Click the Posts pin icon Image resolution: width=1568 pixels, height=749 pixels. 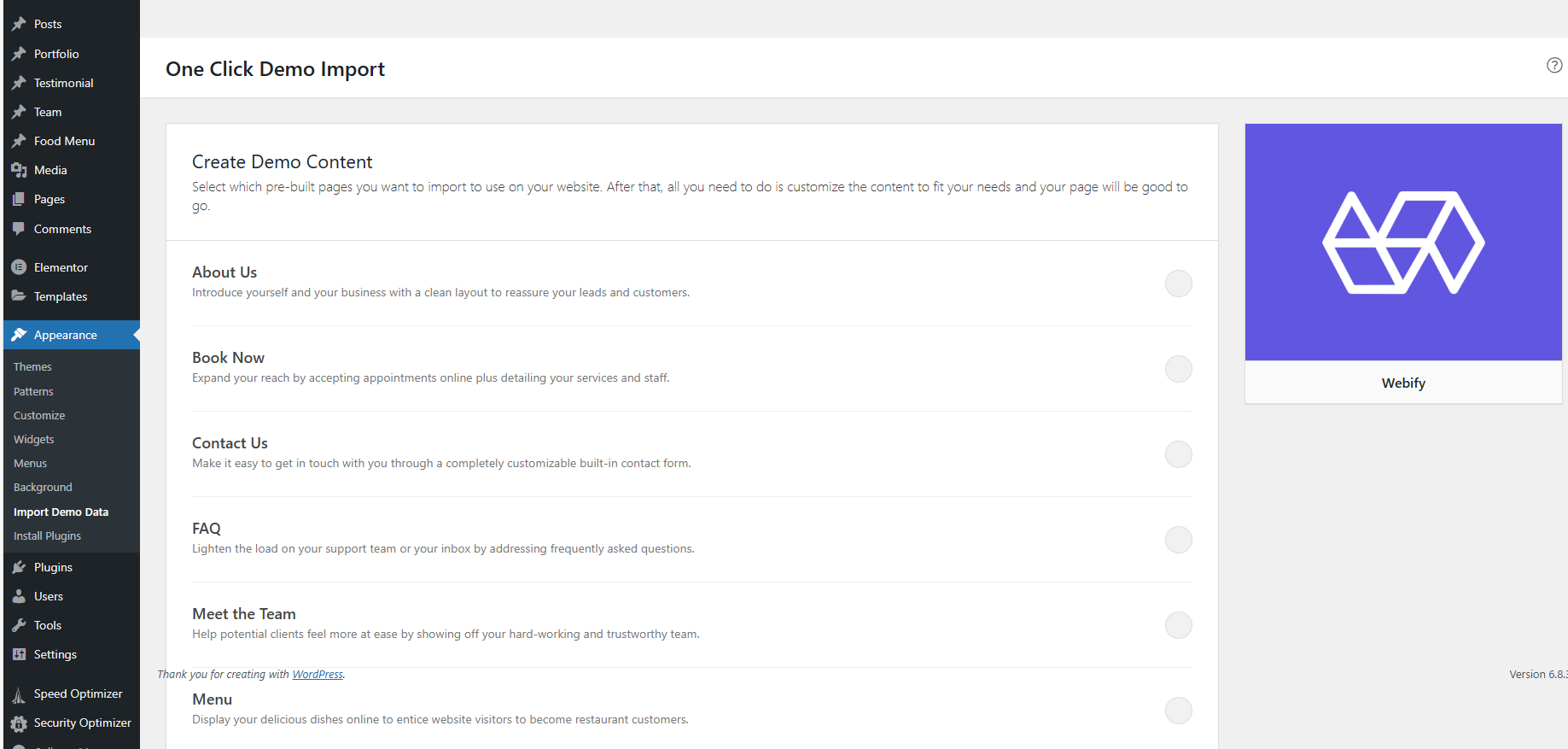point(19,24)
